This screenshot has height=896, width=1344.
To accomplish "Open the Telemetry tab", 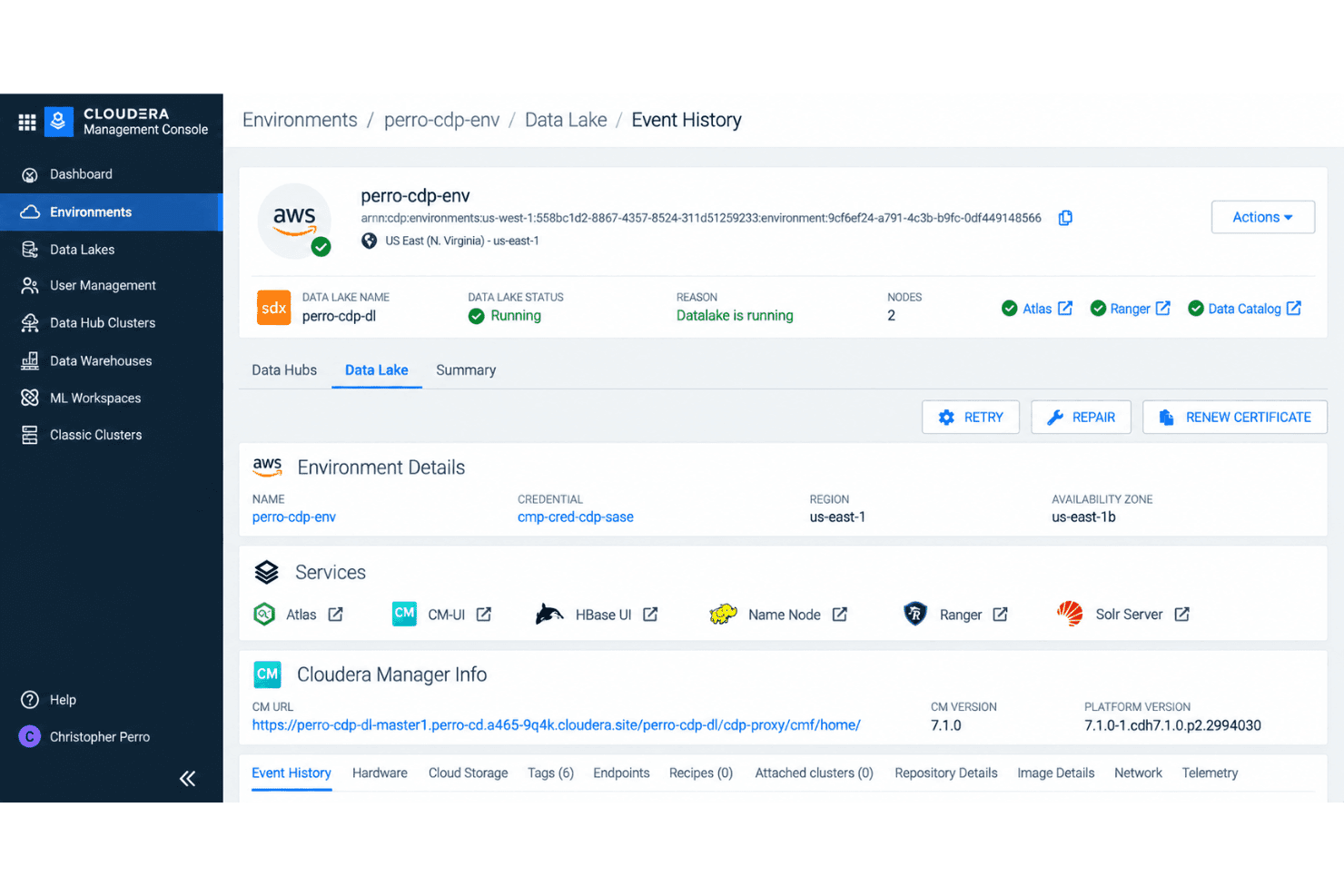I will [x=1210, y=773].
